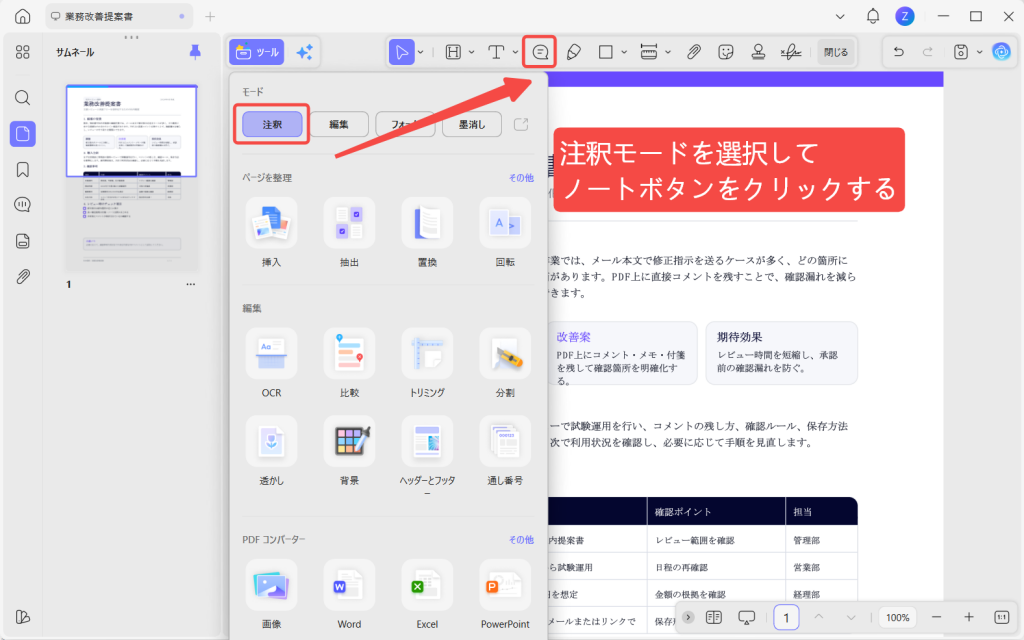This screenshot has height=640, width=1024.
Task: Open the grid apps icon in the left sidebar
Action: [22, 52]
